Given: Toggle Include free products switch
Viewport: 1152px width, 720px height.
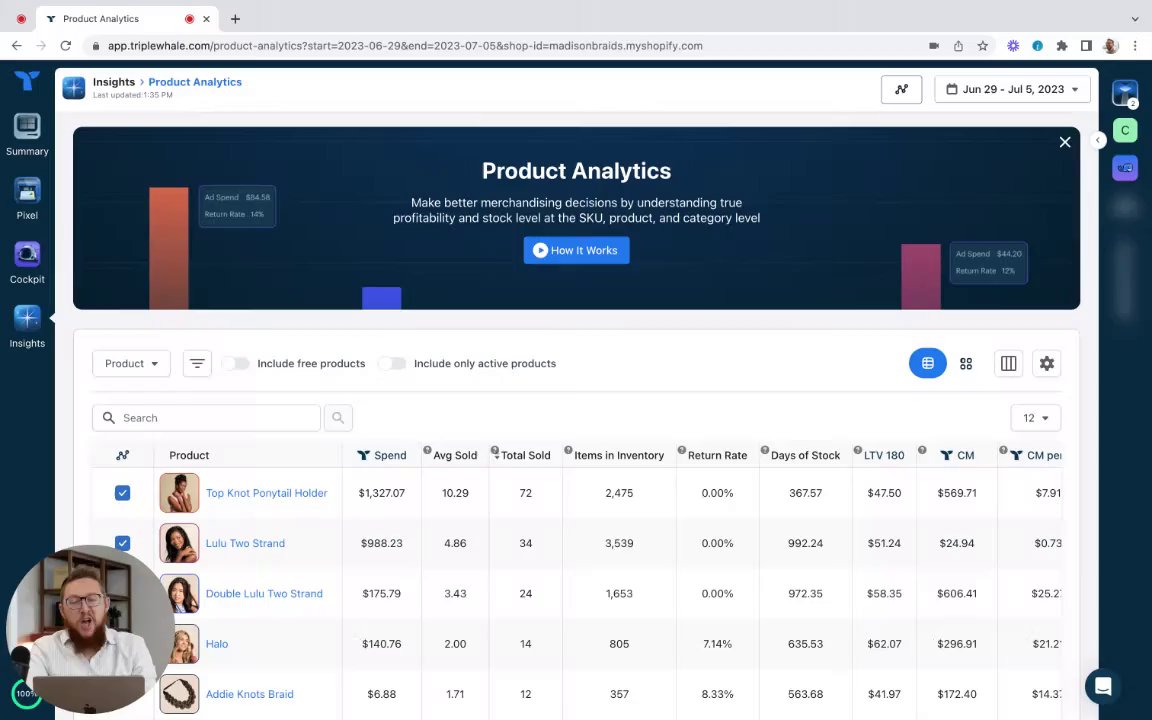Looking at the screenshot, I should pyautogui.click(x=236, y=364).
